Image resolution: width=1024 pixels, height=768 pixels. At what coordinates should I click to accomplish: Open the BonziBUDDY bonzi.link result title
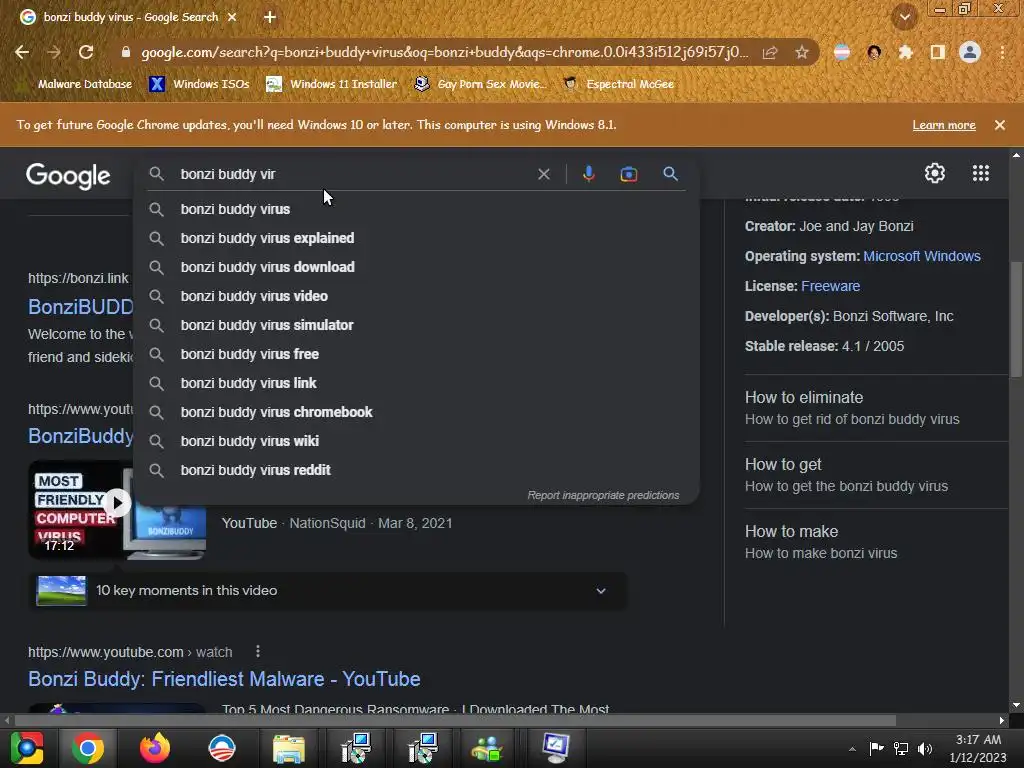click(80, 306)
